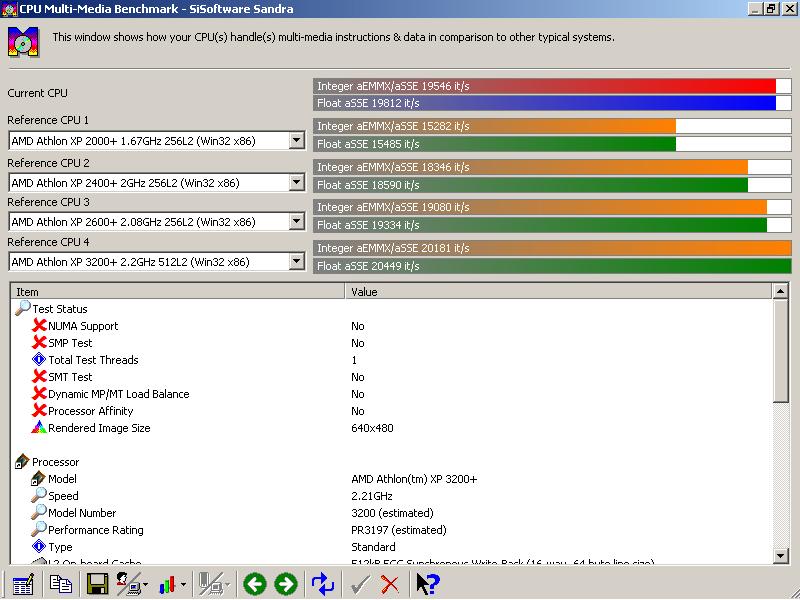The height and width of the screenshot is (600, 800).
Task: Click the green forward arrow button
Action: [286, 584]
